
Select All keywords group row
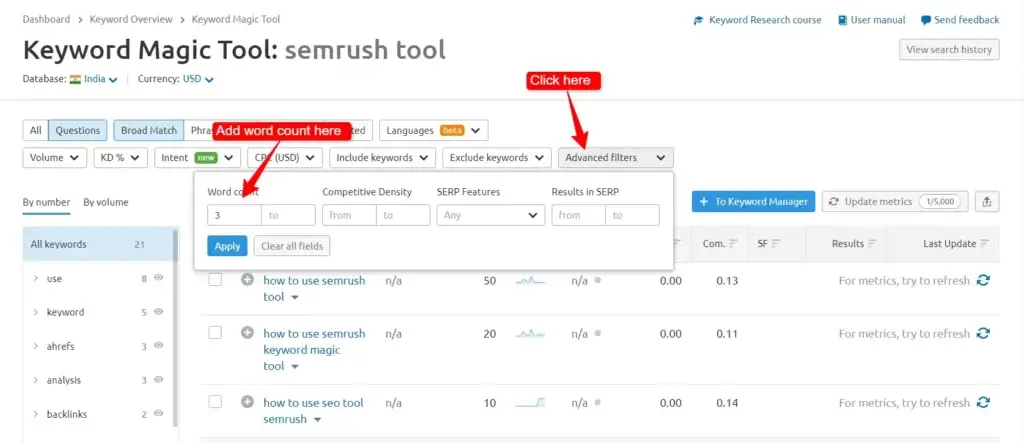point(97,244)
